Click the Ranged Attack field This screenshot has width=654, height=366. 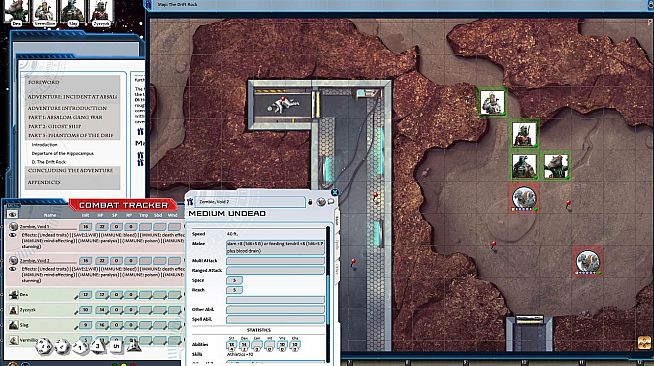click(275, 271)
